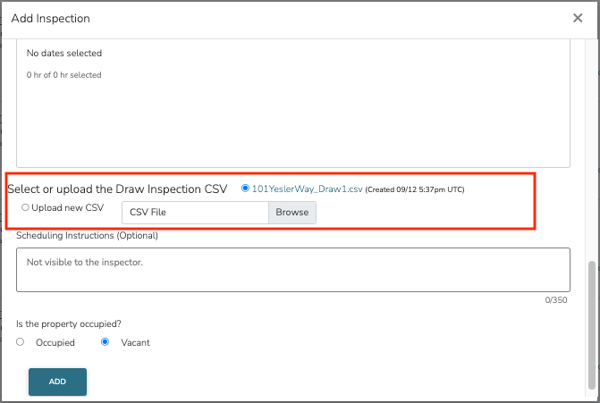
Task: Focus the Scheduling Instructions text area
Action: 292,269
